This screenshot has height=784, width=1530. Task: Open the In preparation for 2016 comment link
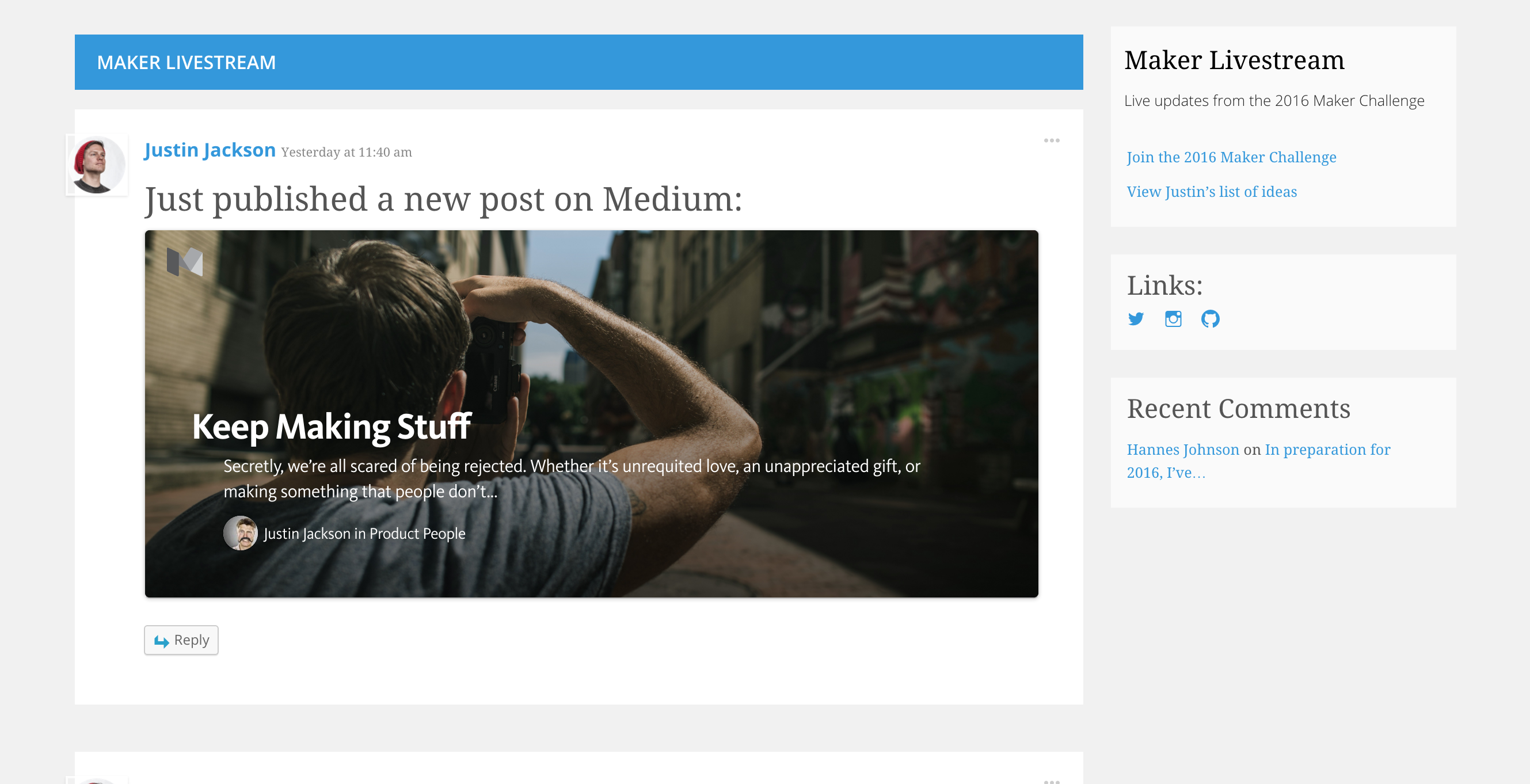point(1258,460)
